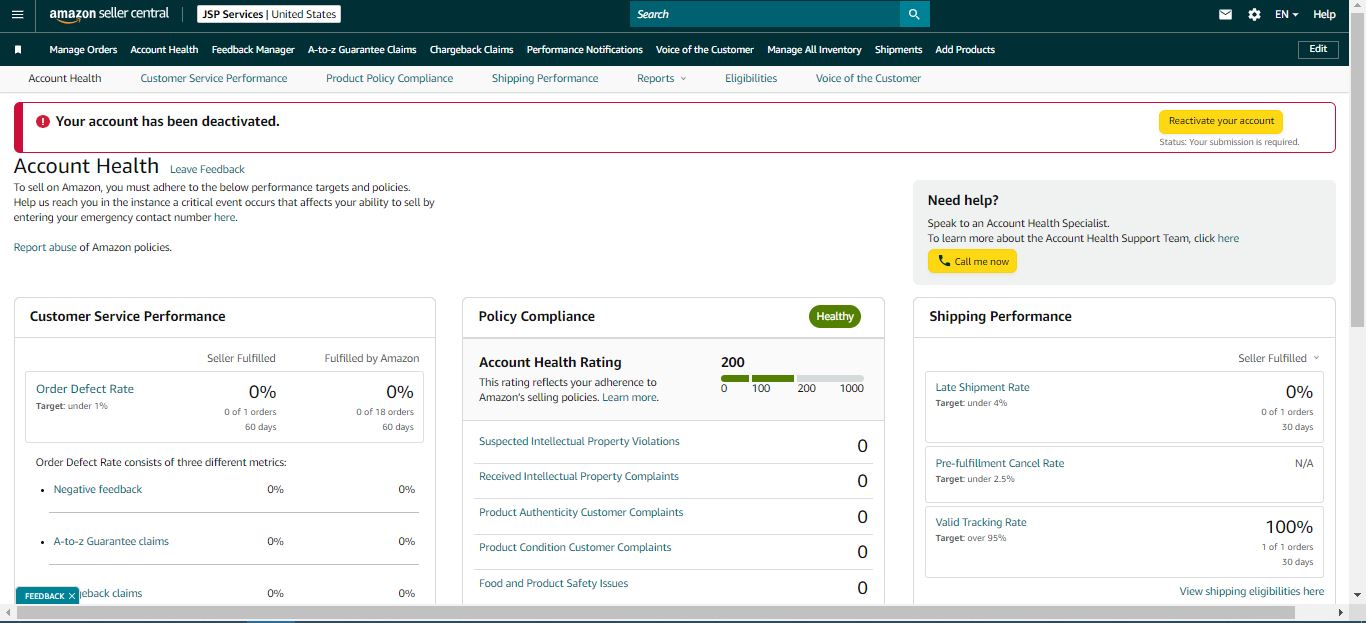Switch to Product Policy Compliance tab
The image size is (1366, 623).
click(389, 78)
